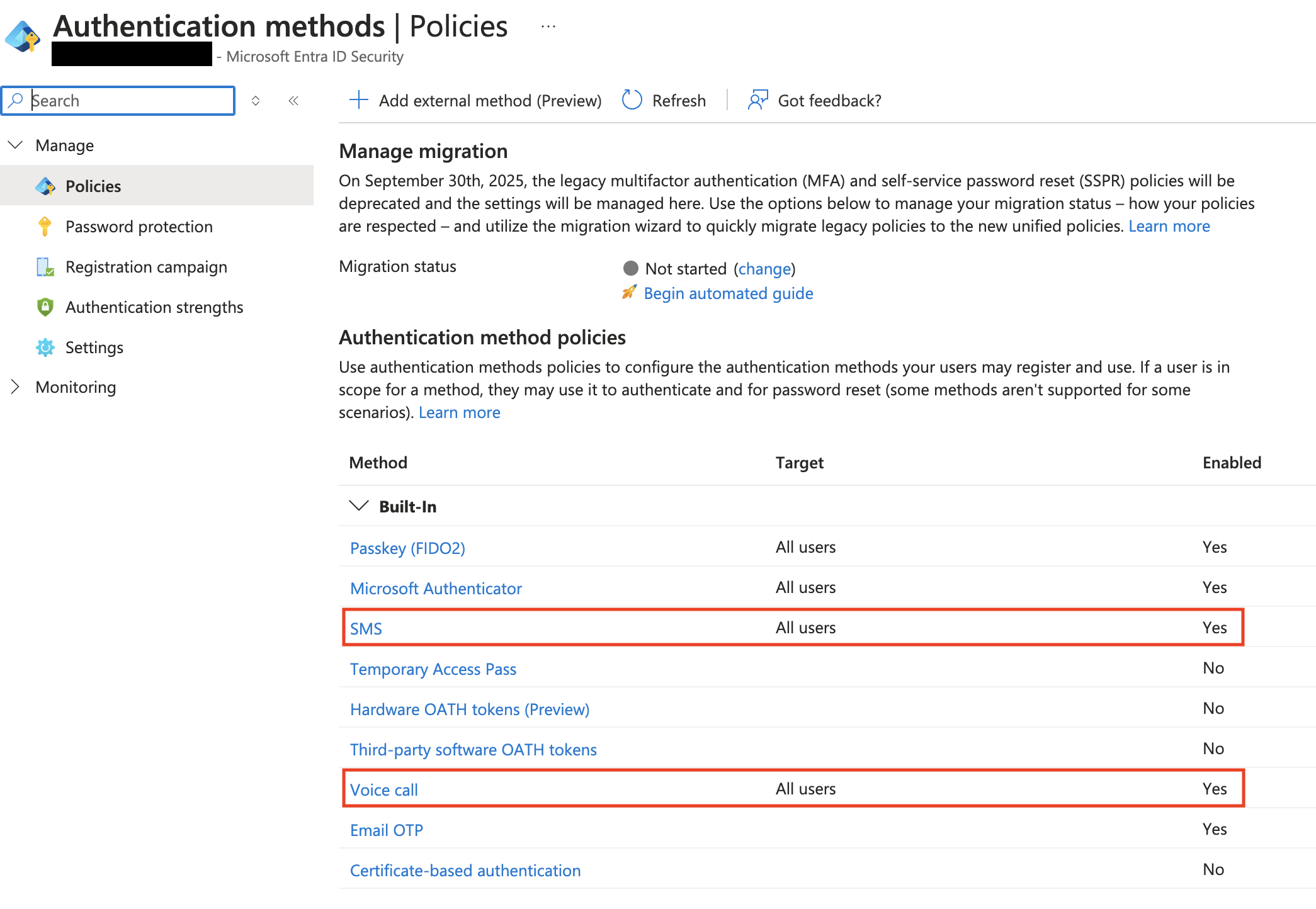Viewport: 1316px width, 909px height.
Task: Click the magnifier icon in the search box
Action: tap(17, 100)
